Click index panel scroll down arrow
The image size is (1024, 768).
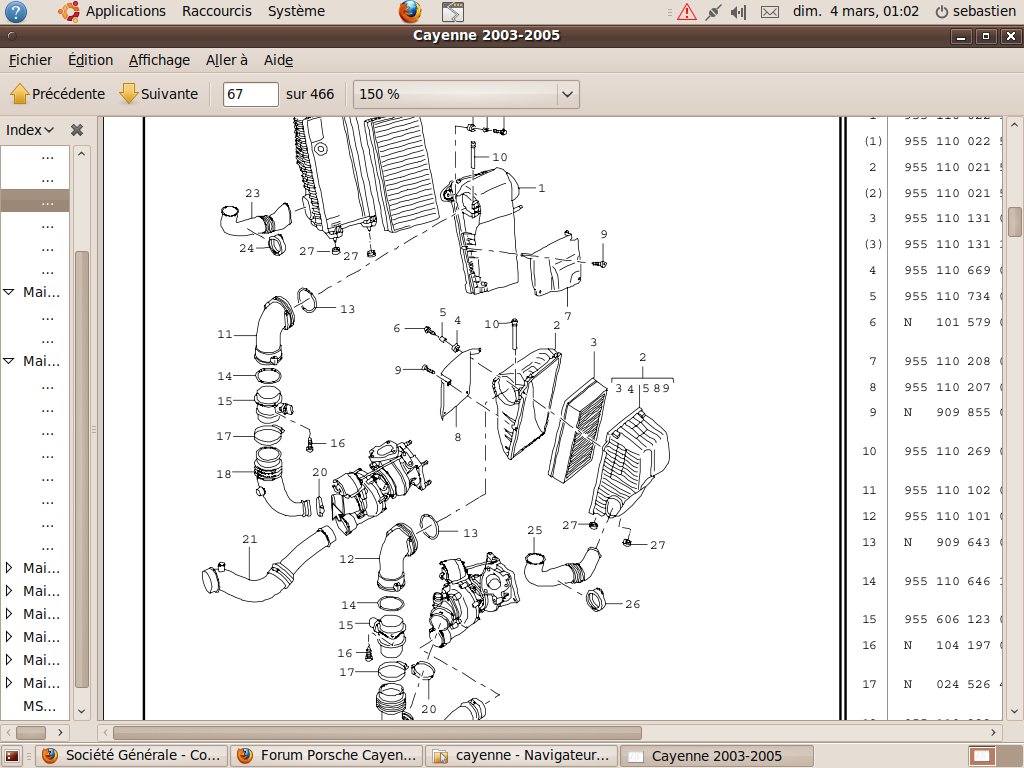click(x=81, y=711)
